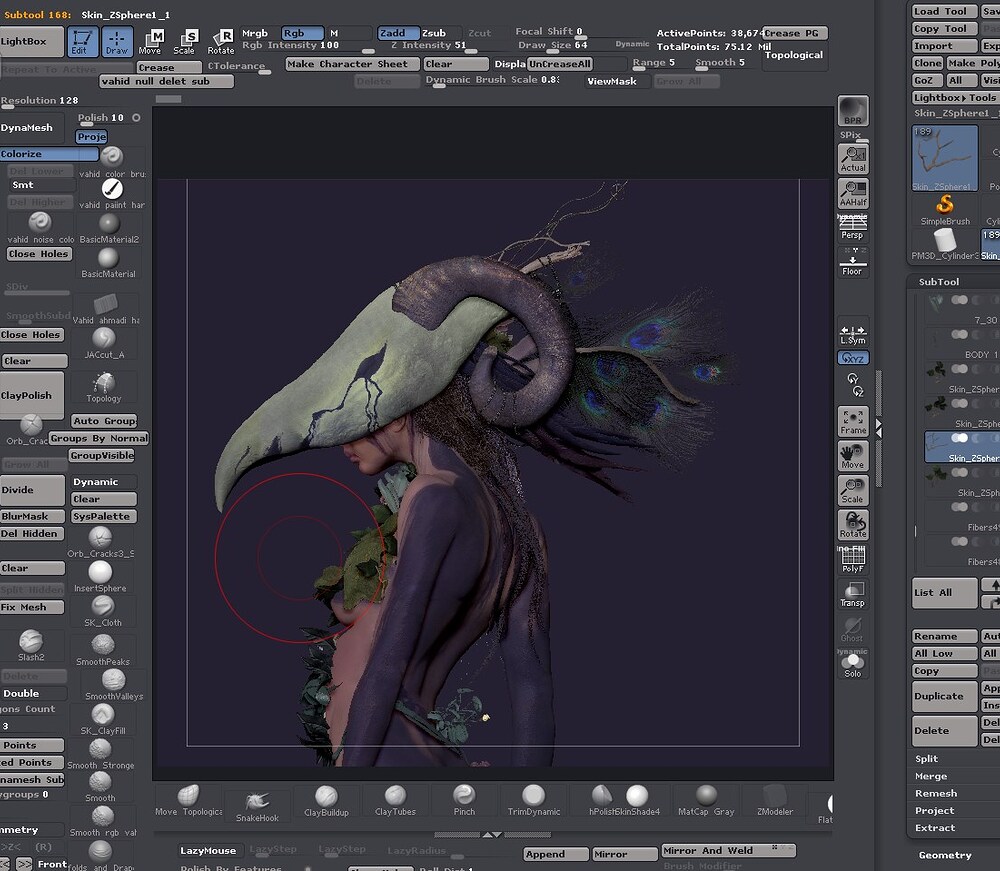Image resolution: width=1000 pixels, height=871 pixels.
Task: Toggle XYZ rotation mode
Action: (853, 358)
